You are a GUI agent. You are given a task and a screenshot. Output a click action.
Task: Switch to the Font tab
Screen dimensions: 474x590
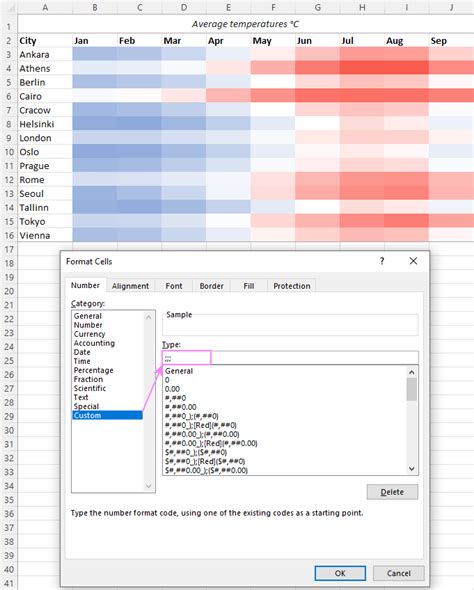(x=174, y=286)
